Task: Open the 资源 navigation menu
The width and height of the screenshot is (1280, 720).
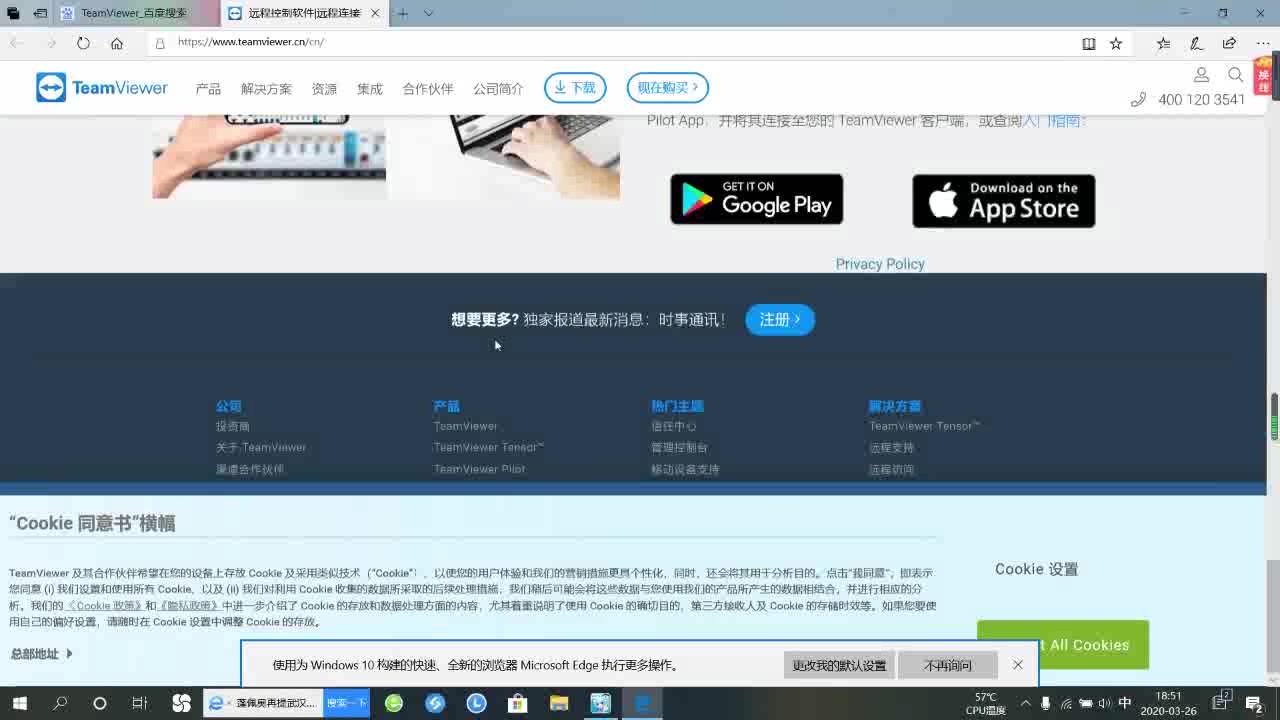Action: pyautogui.click(x=324, y=88)
